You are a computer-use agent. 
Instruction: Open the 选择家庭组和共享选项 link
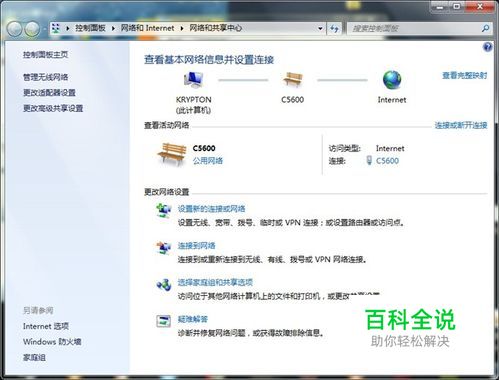215,282
